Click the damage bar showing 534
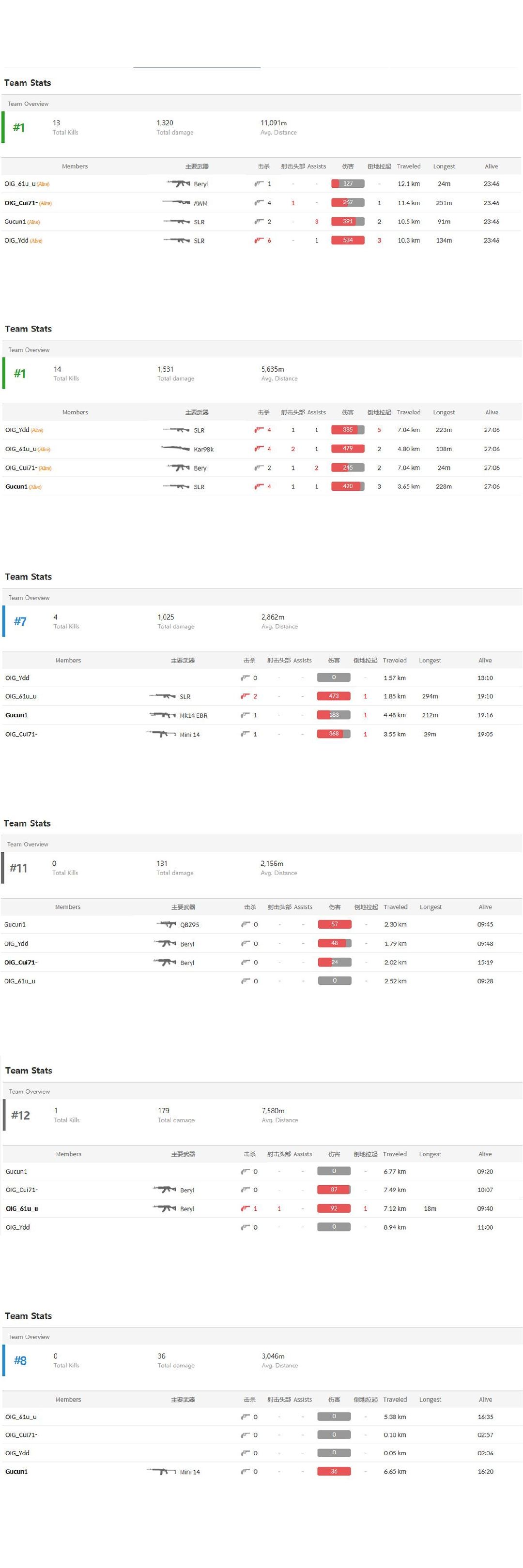Viewport: 523px width, 1568px height. [348, 241]
